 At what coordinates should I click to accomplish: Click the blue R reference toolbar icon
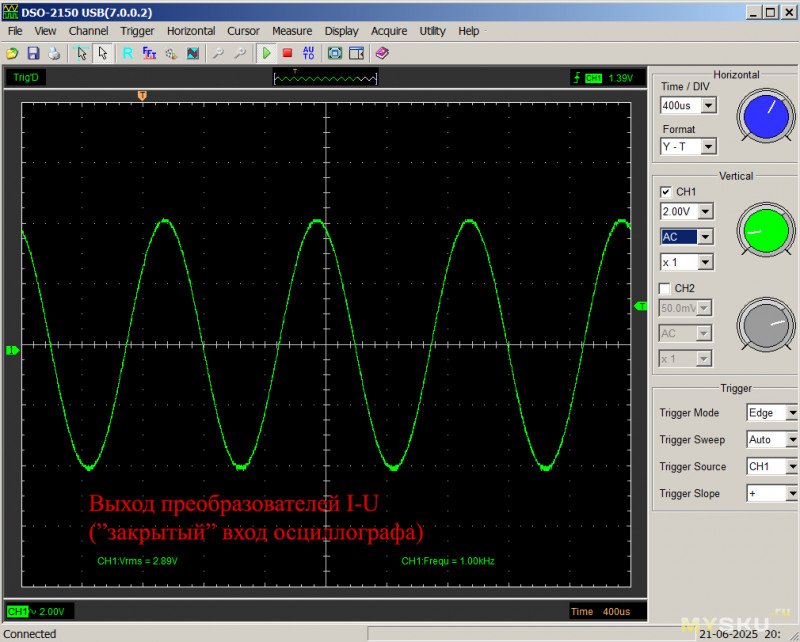coord(128,53)
